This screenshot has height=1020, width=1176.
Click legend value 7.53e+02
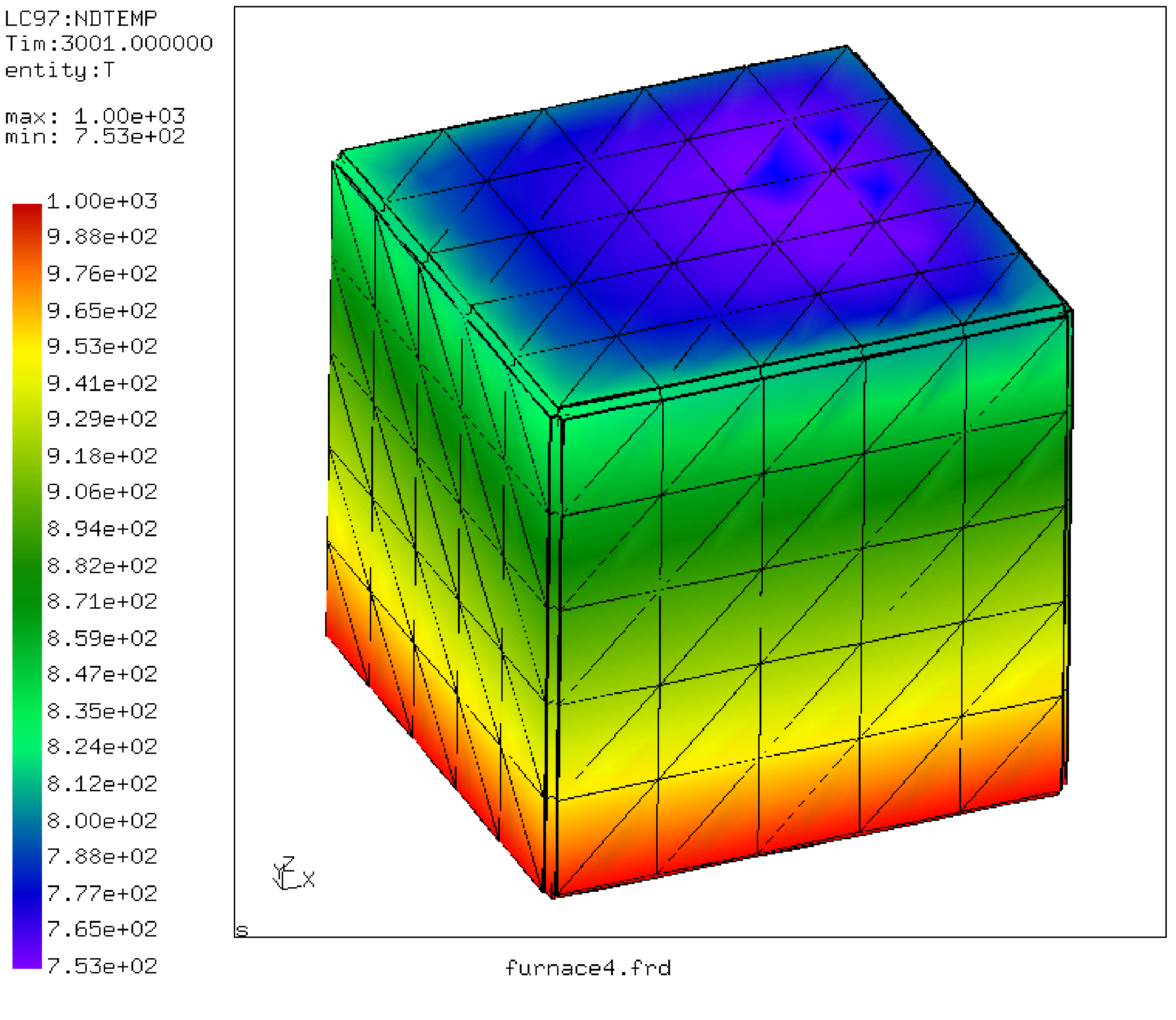click(102, 966)
